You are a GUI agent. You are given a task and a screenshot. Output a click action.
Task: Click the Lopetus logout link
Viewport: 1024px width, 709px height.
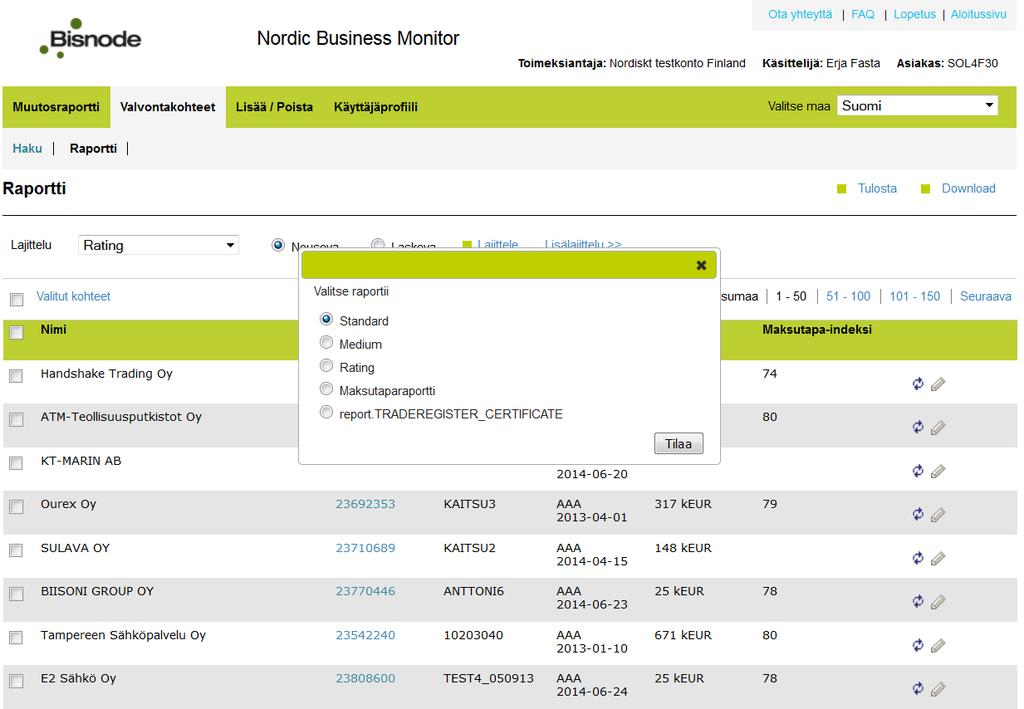click(914, 14)
